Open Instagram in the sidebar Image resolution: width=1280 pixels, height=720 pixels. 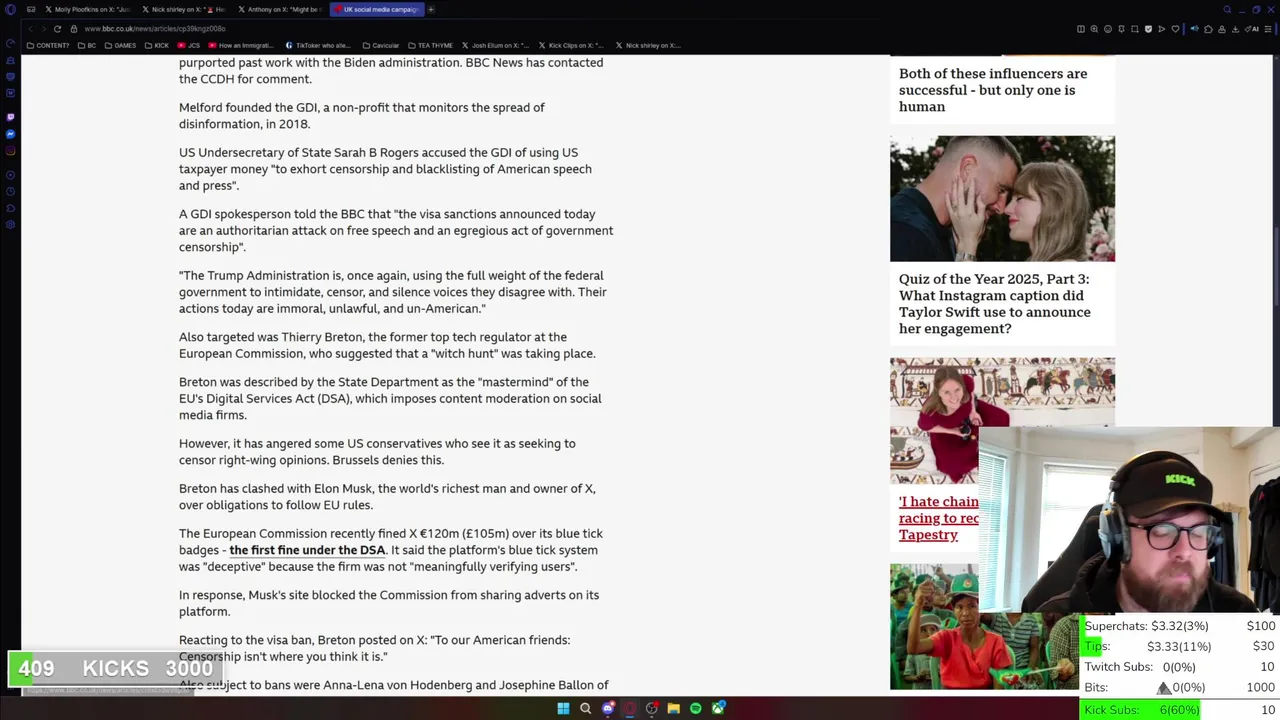[x=11, y=151]
